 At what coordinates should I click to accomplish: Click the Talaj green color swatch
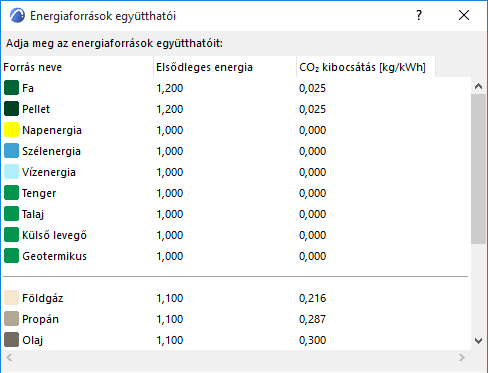coord(11,214)
